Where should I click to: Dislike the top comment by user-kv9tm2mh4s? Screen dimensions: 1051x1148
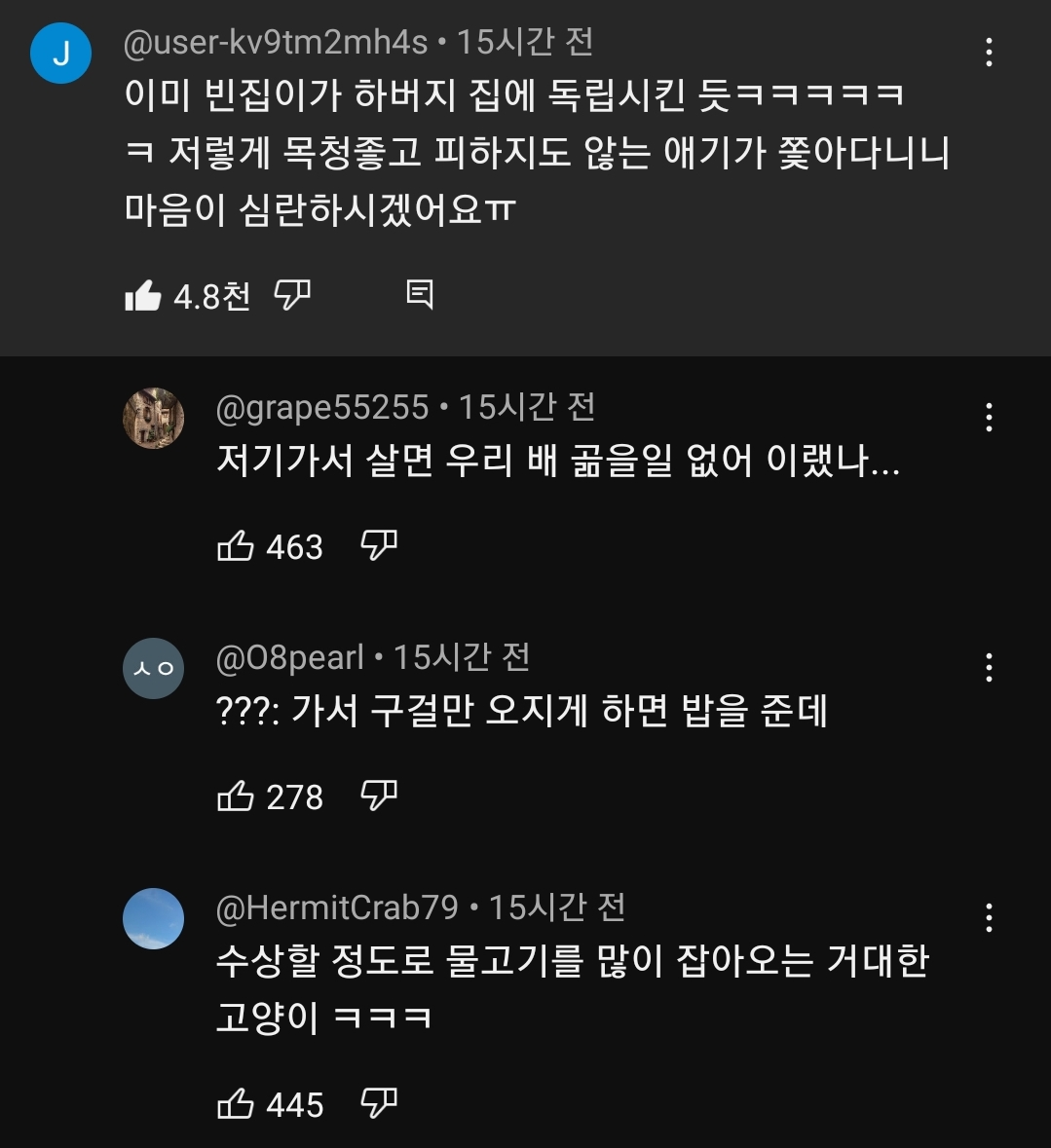(292, 294)
